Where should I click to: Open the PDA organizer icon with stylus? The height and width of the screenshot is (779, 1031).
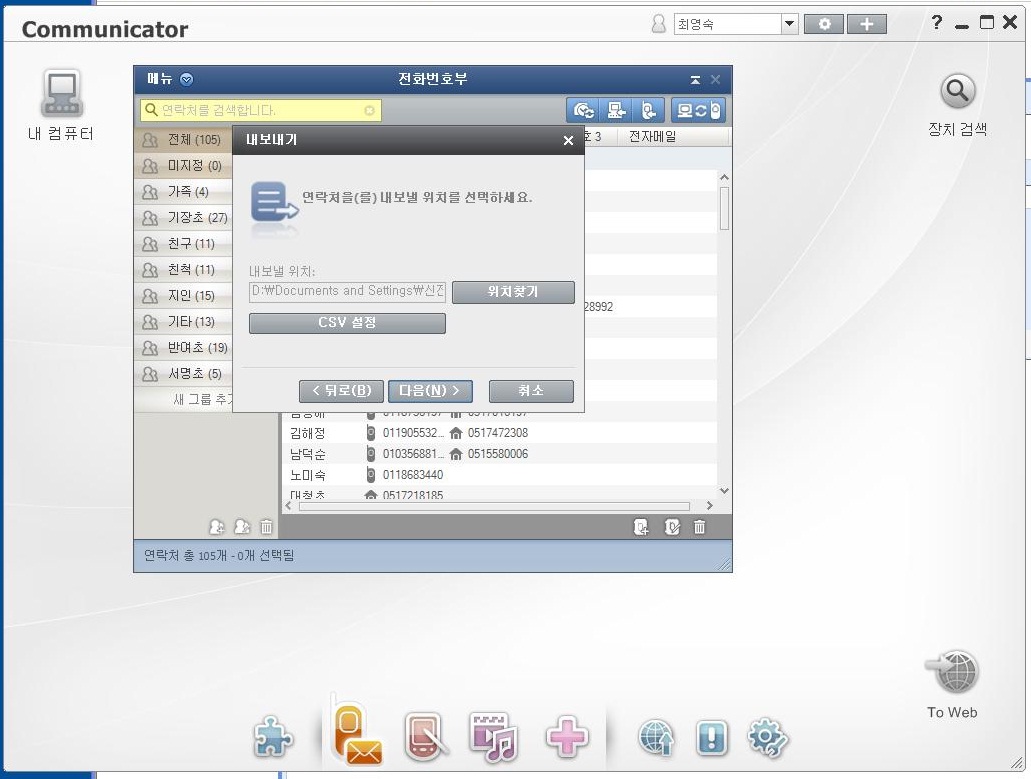point(426,736)
